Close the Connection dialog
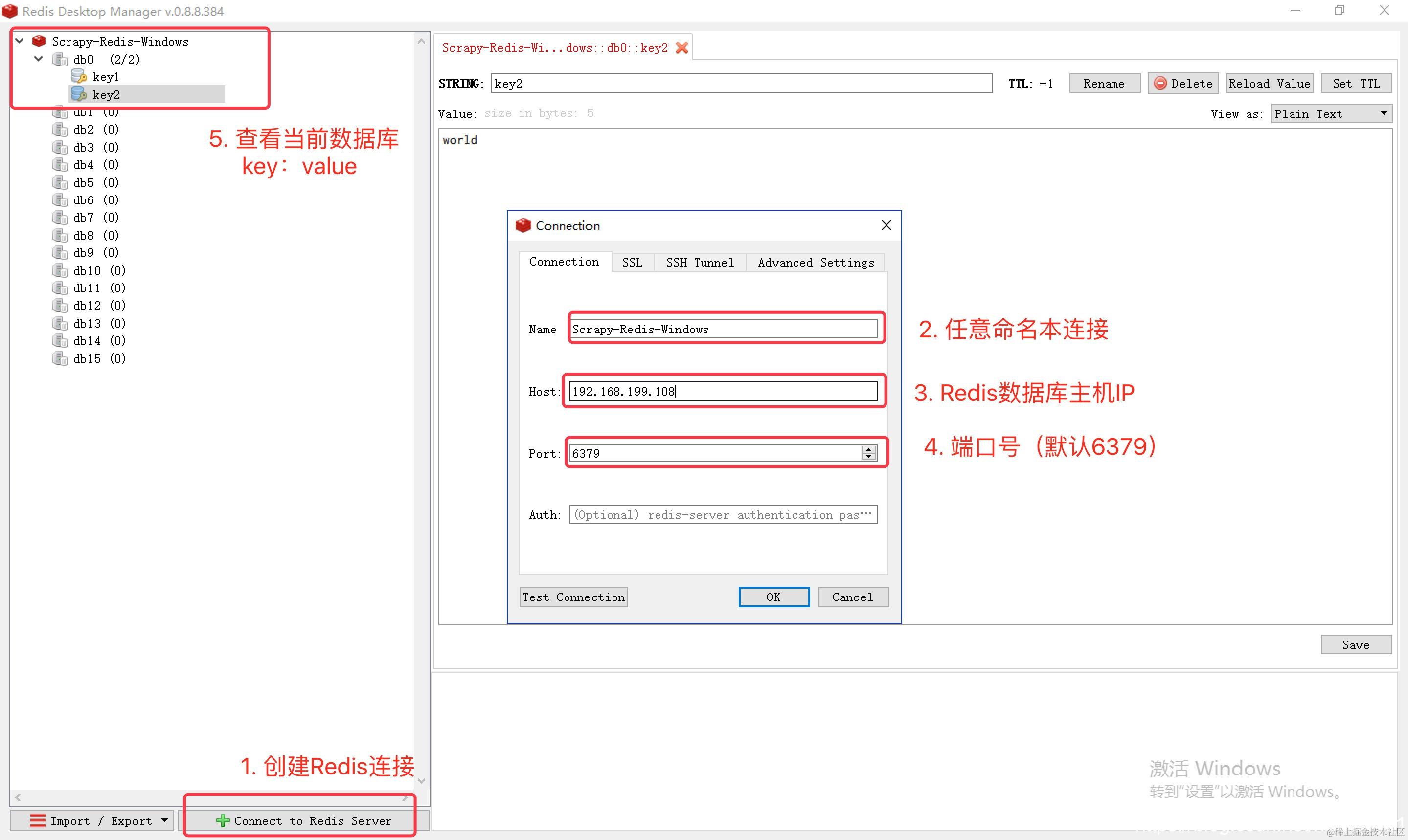Viewport: 1408px width, 840px height. [886, 225]
